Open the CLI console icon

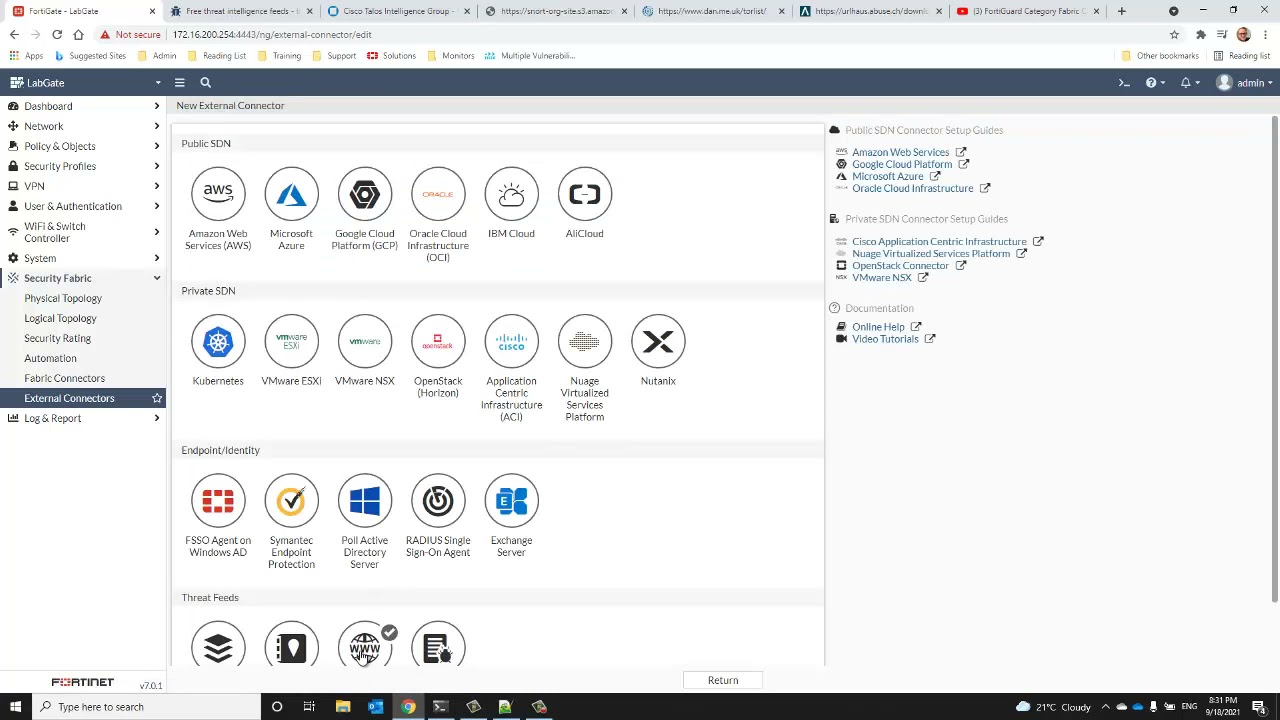pyautogui.click(x=1124, y=83)
